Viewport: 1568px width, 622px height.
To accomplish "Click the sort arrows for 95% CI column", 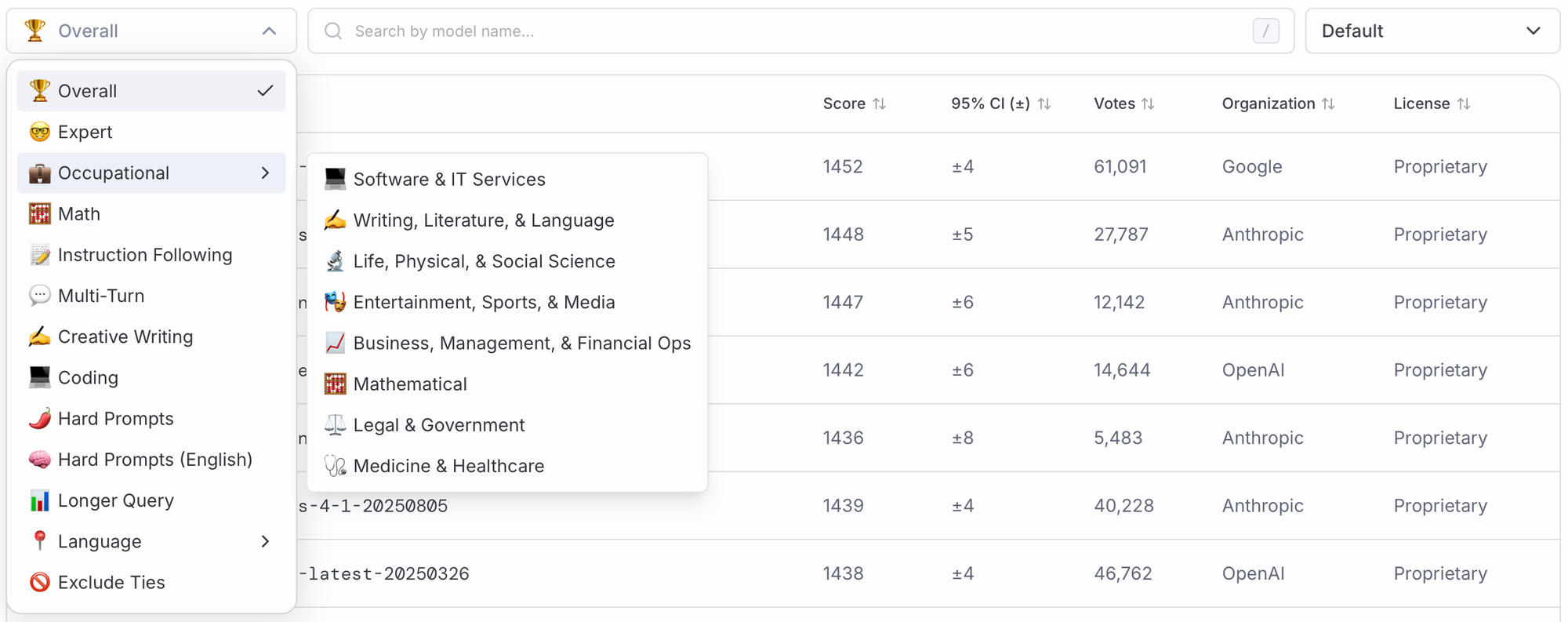I will (1044, 104).
